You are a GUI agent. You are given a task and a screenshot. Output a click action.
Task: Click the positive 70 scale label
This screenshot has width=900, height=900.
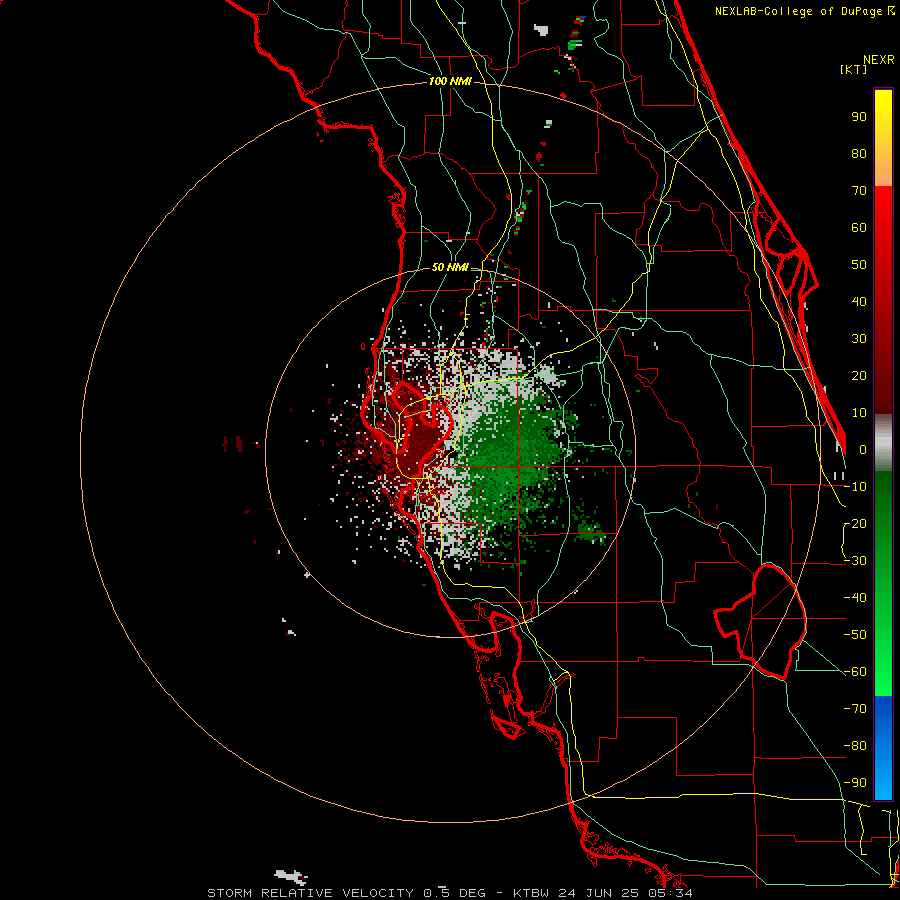(x=859, y=191)
